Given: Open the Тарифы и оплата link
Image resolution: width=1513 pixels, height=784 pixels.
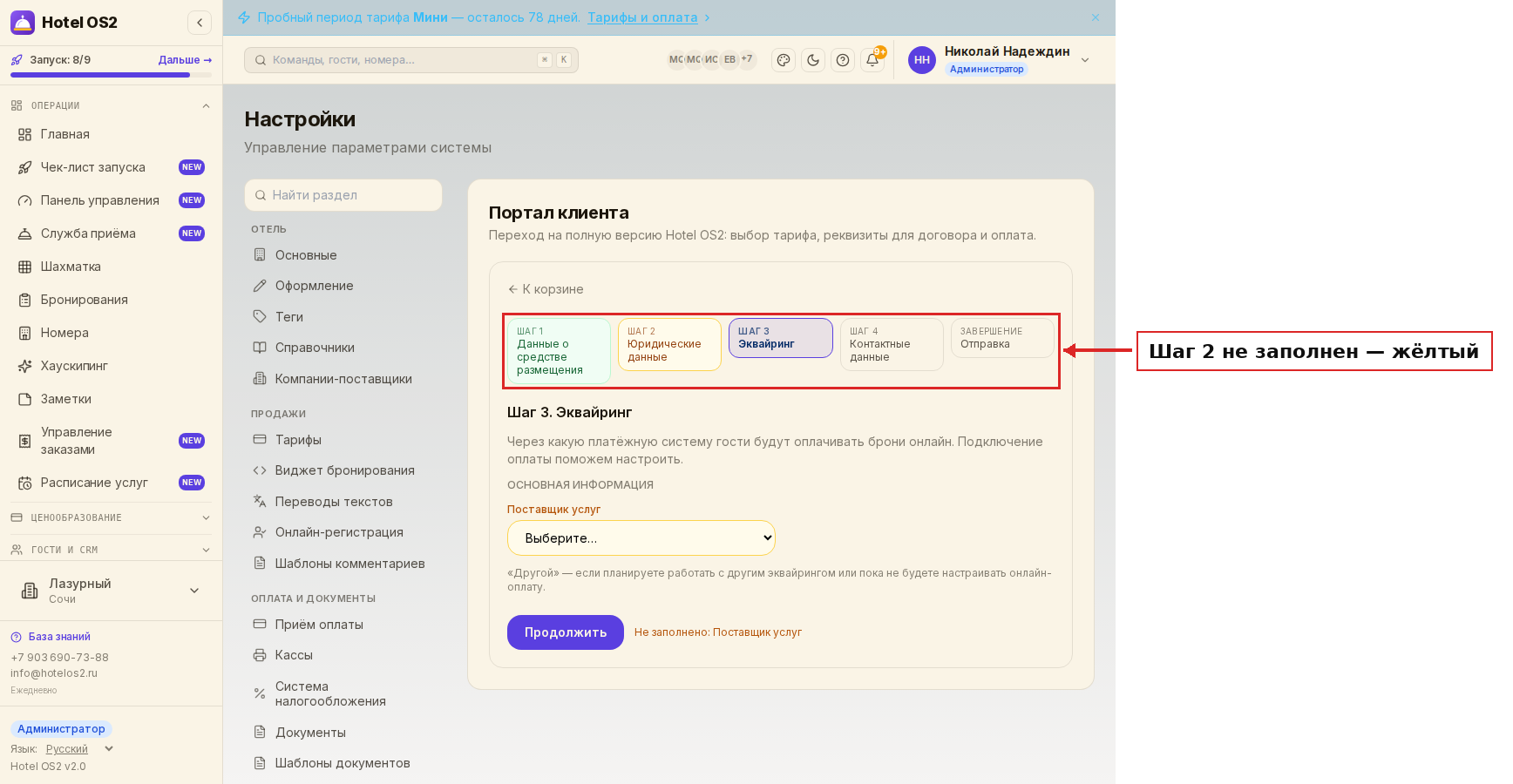Looking at the screenshot, I should click(642, 17).
